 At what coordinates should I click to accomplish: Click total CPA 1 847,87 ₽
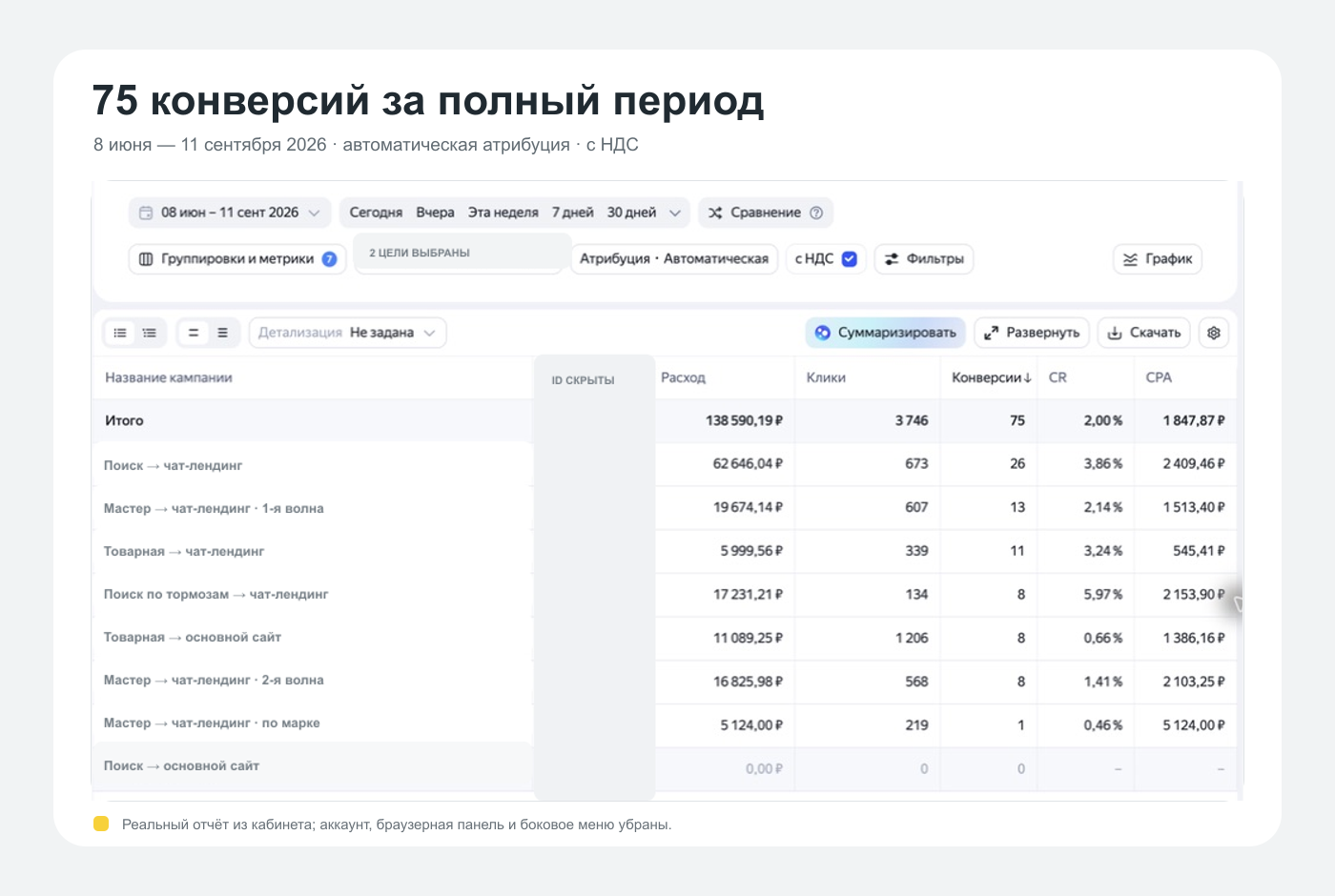click(x=1194, y=420)
